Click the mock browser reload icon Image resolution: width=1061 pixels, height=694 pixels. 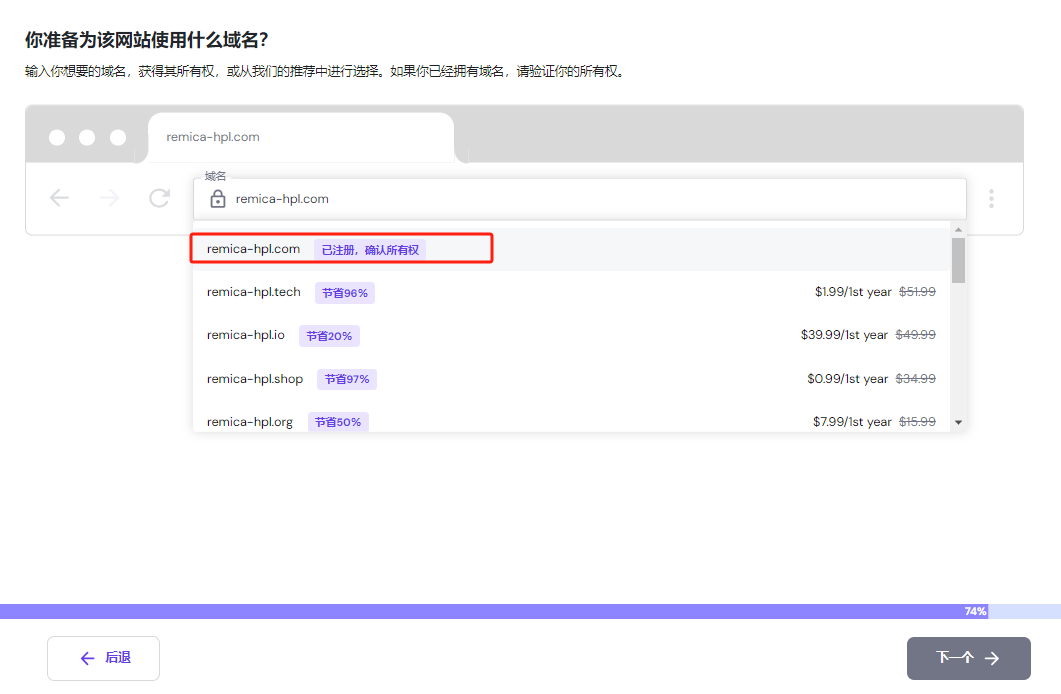159,198
